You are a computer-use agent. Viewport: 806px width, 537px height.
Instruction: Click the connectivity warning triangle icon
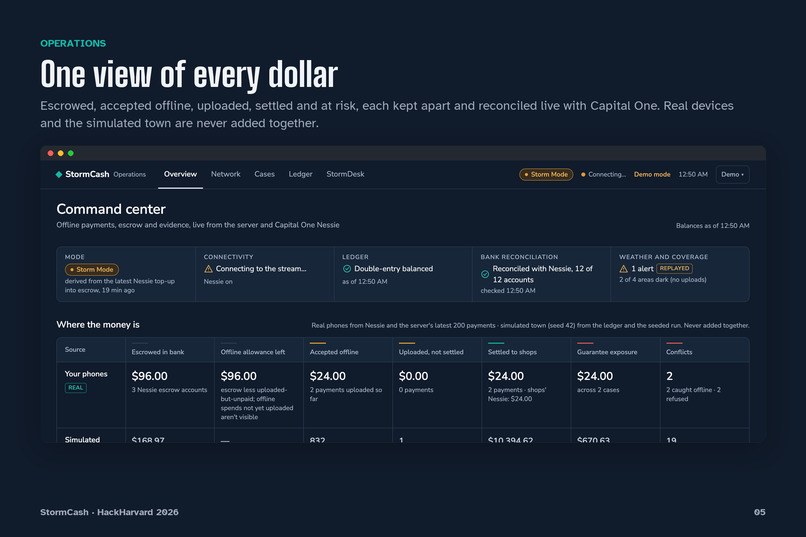pos(208,269)
